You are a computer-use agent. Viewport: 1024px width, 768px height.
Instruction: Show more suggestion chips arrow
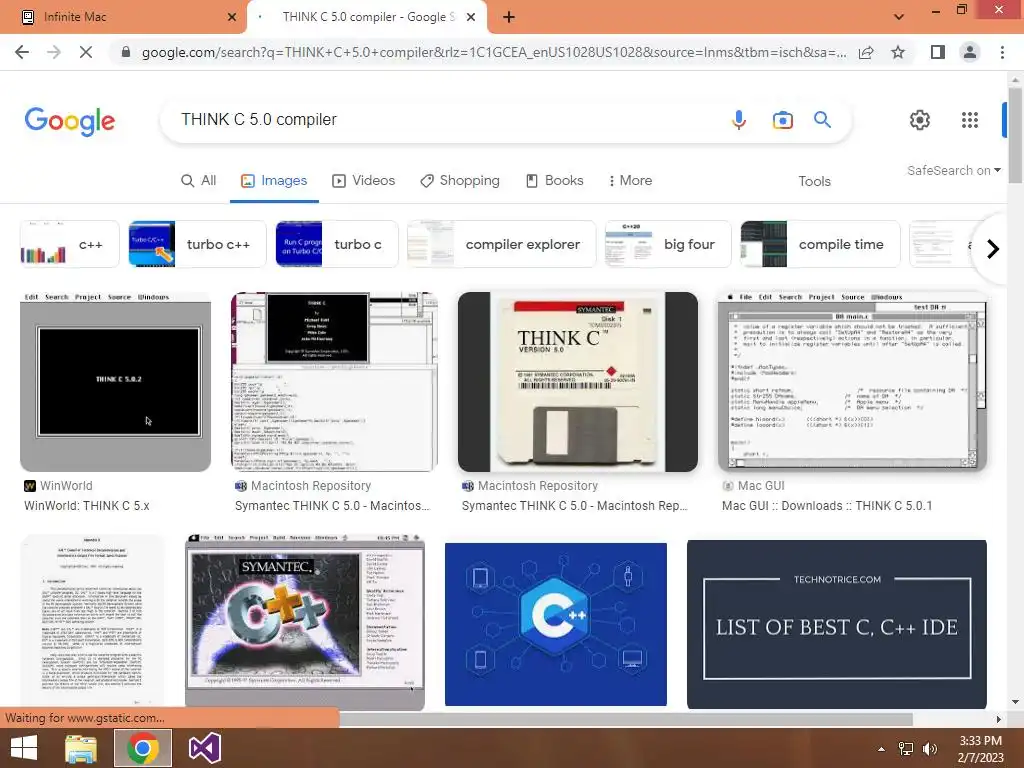[x=993, y=249]
